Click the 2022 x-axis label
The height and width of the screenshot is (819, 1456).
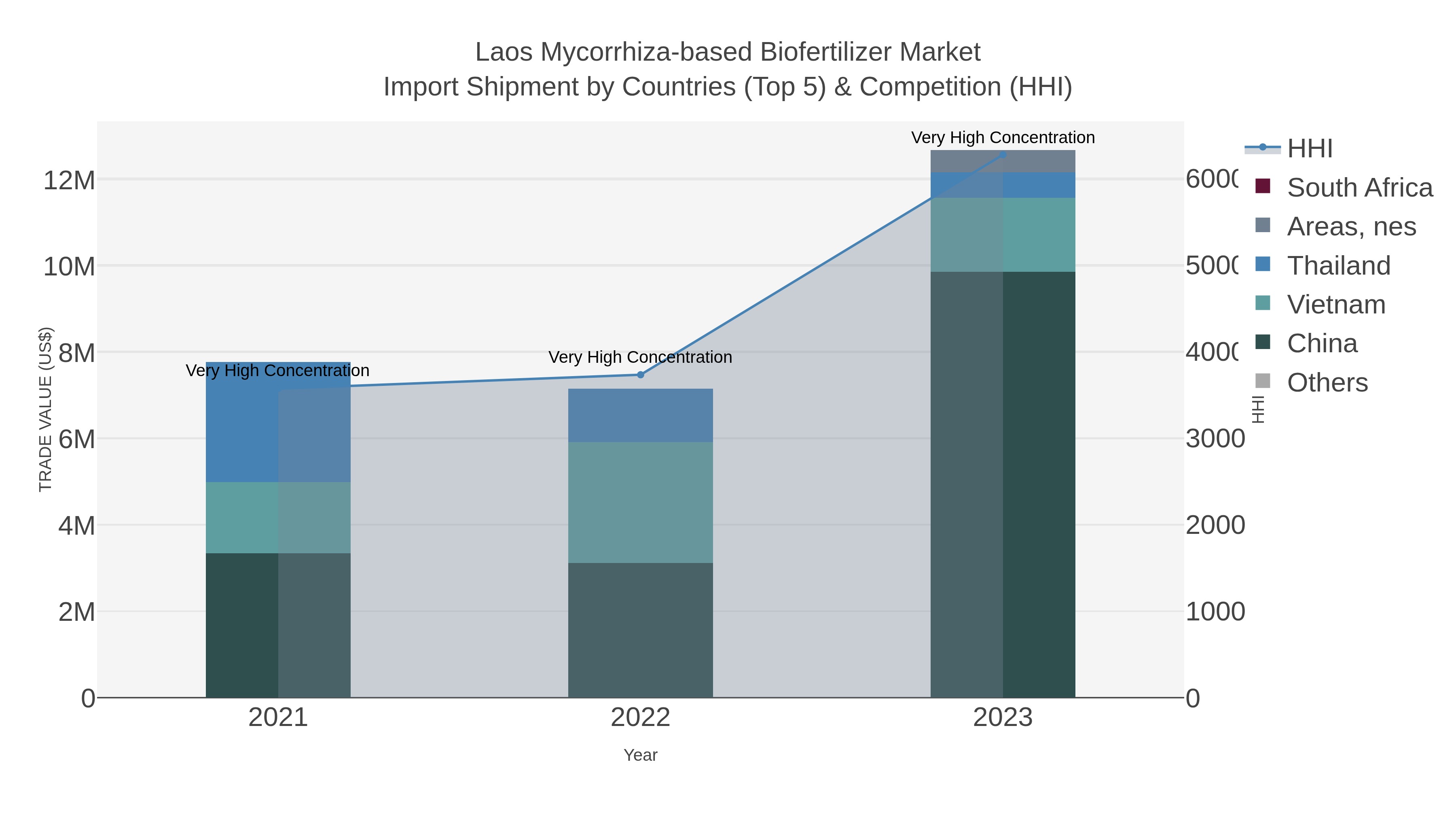tap(640, 718)
